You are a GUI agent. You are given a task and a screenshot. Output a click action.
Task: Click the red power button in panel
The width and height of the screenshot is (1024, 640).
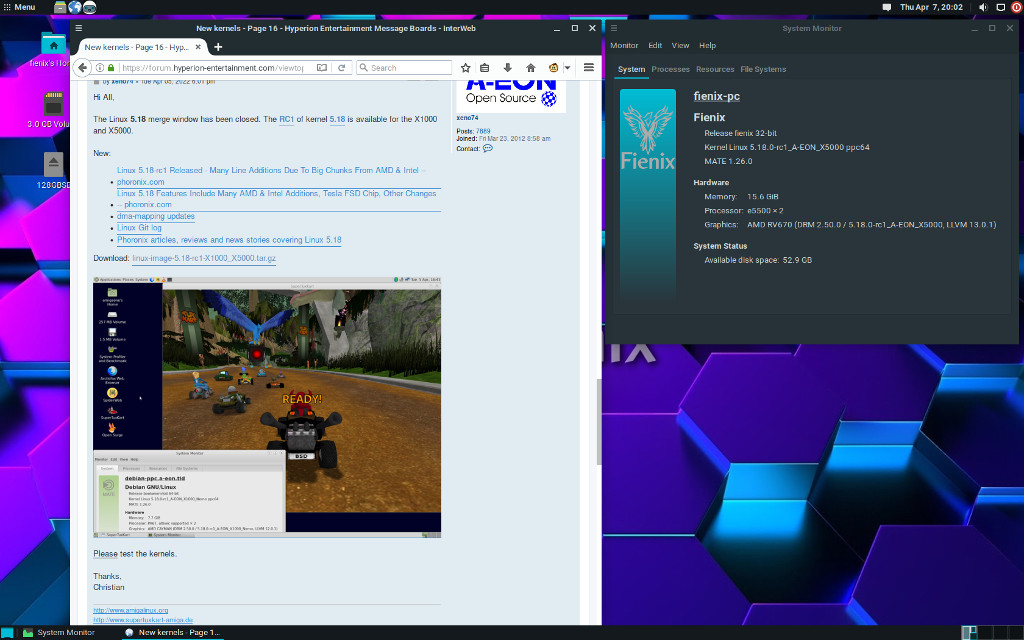pyautogui.click(x=1016, y=7)
